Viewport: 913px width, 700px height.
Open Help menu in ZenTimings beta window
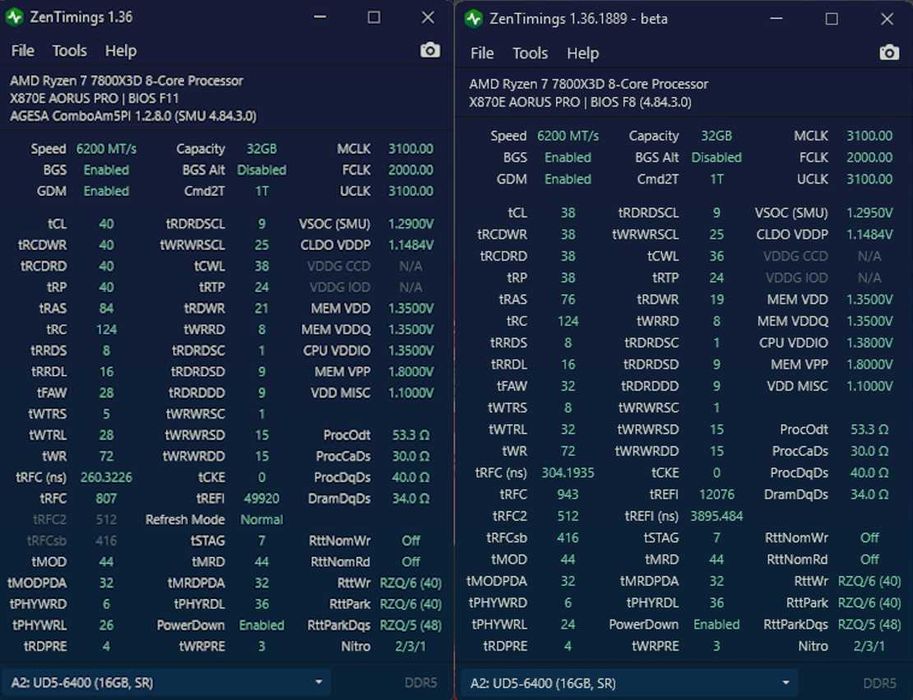click(582, 54)
